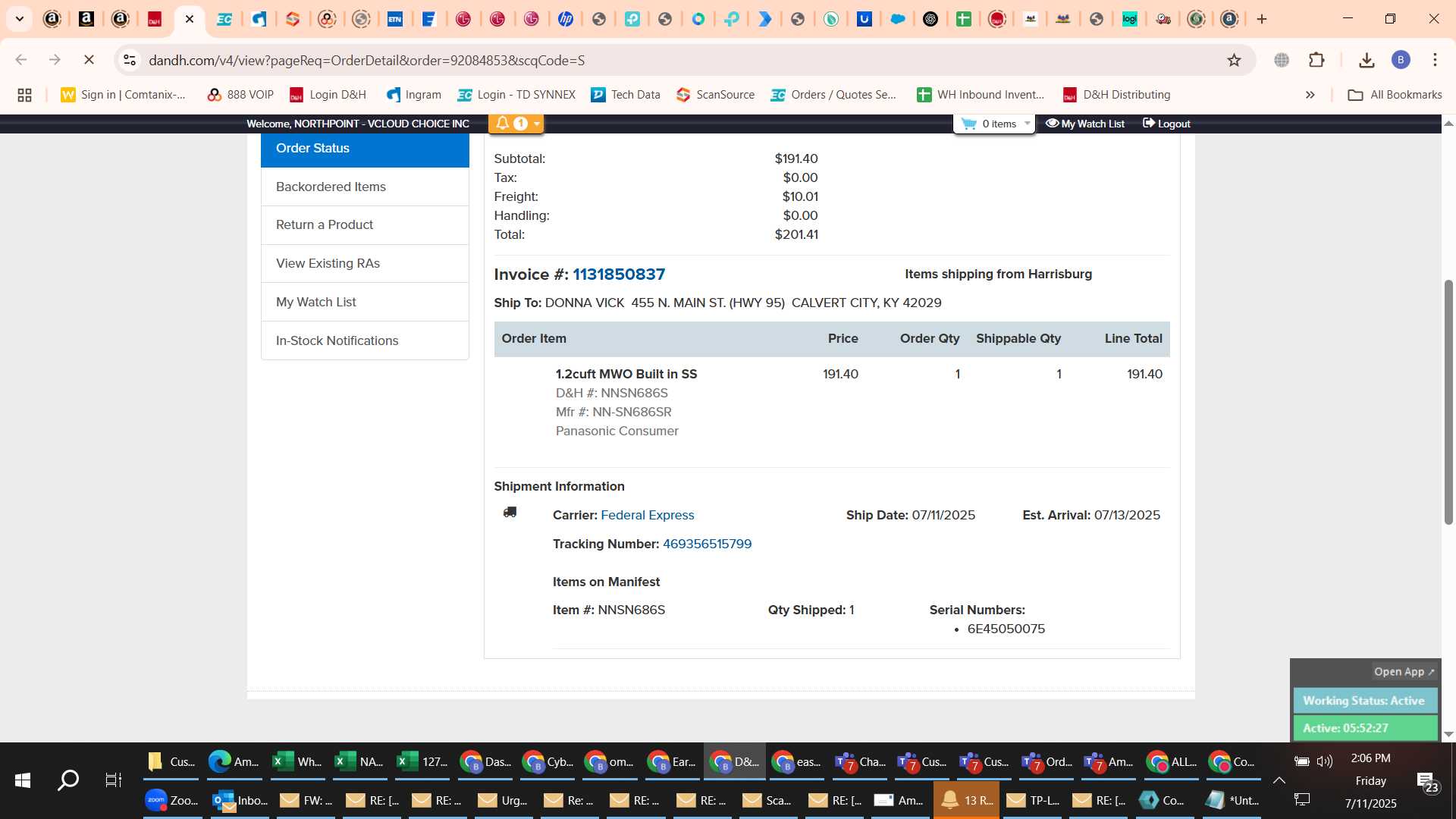Click the page vertical scrollbar thumb
This screenshot has width=1456, height=819.
coord(1448,402)
